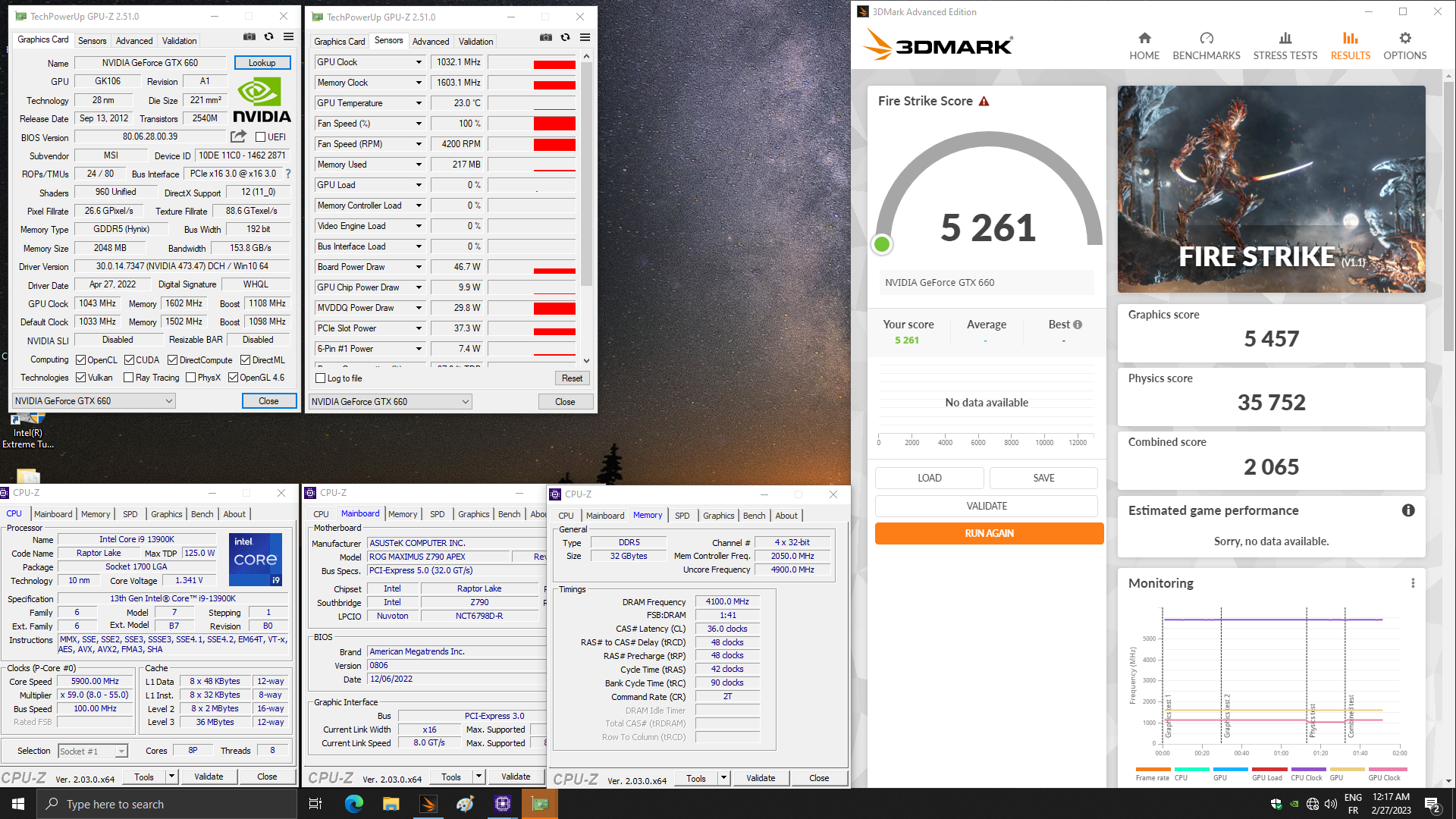This screenshot has height=819, width=1456.
Task: Expand GPU Temperature sensor dropdown
Action: pyautogui.click(x=418, y=103)
